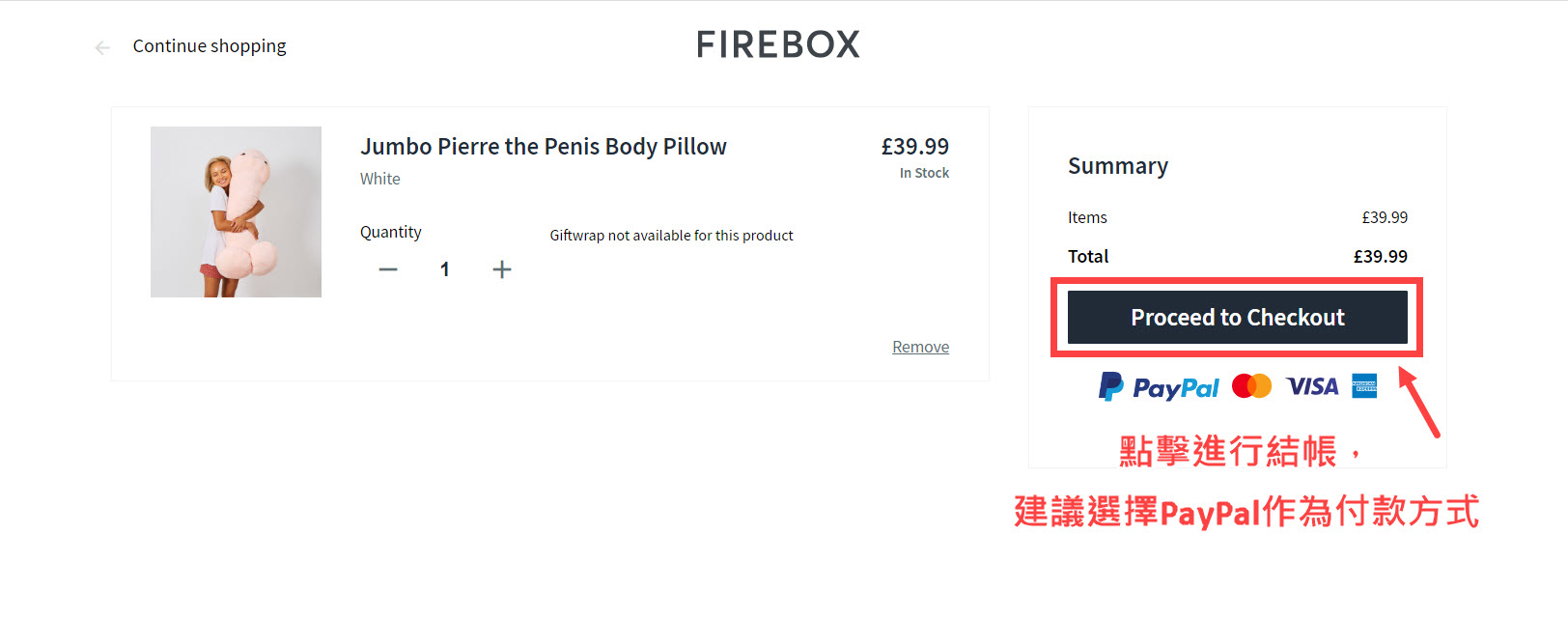Viewport: 1568px width, 619px height.
Task: Click the Giftwrap not available notice
Action: click(x=671, y=236)
